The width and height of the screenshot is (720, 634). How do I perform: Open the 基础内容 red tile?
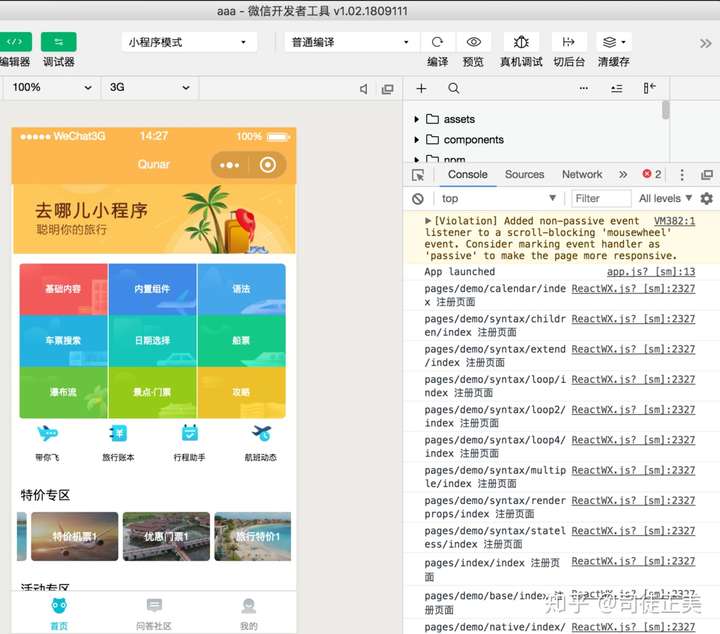(x=63, y=289)
